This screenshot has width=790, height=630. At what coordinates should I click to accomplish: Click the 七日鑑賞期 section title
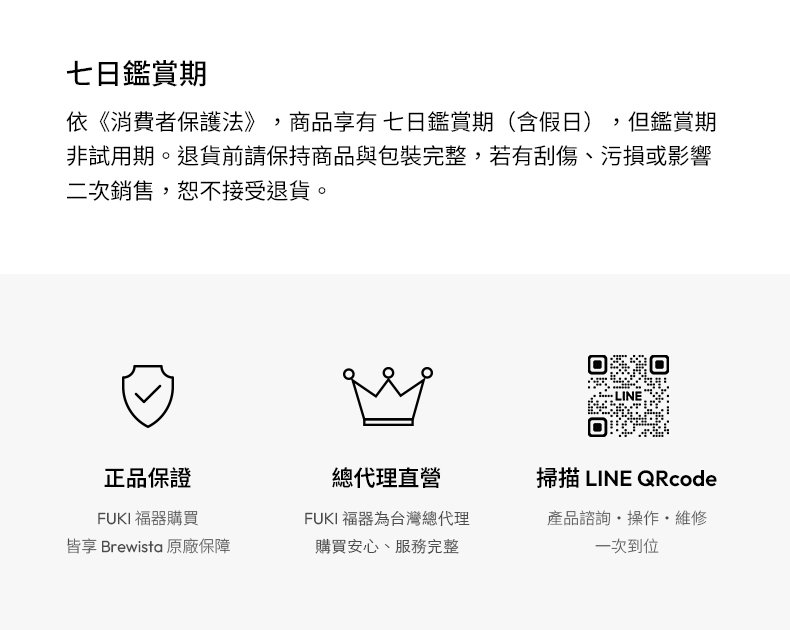coord(137,74)
